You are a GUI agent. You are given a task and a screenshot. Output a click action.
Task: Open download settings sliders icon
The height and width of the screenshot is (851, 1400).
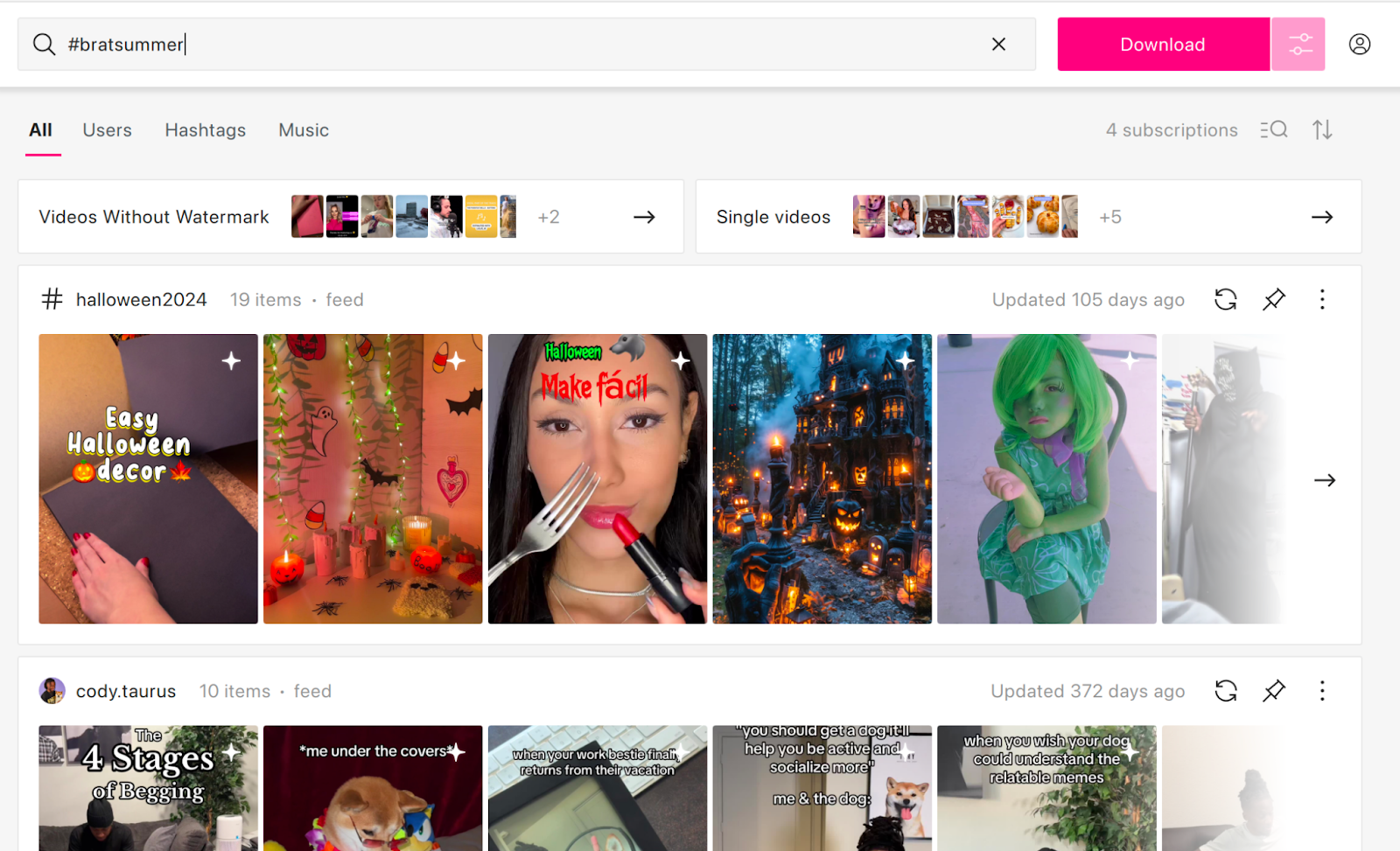[x=1298, y=44]
